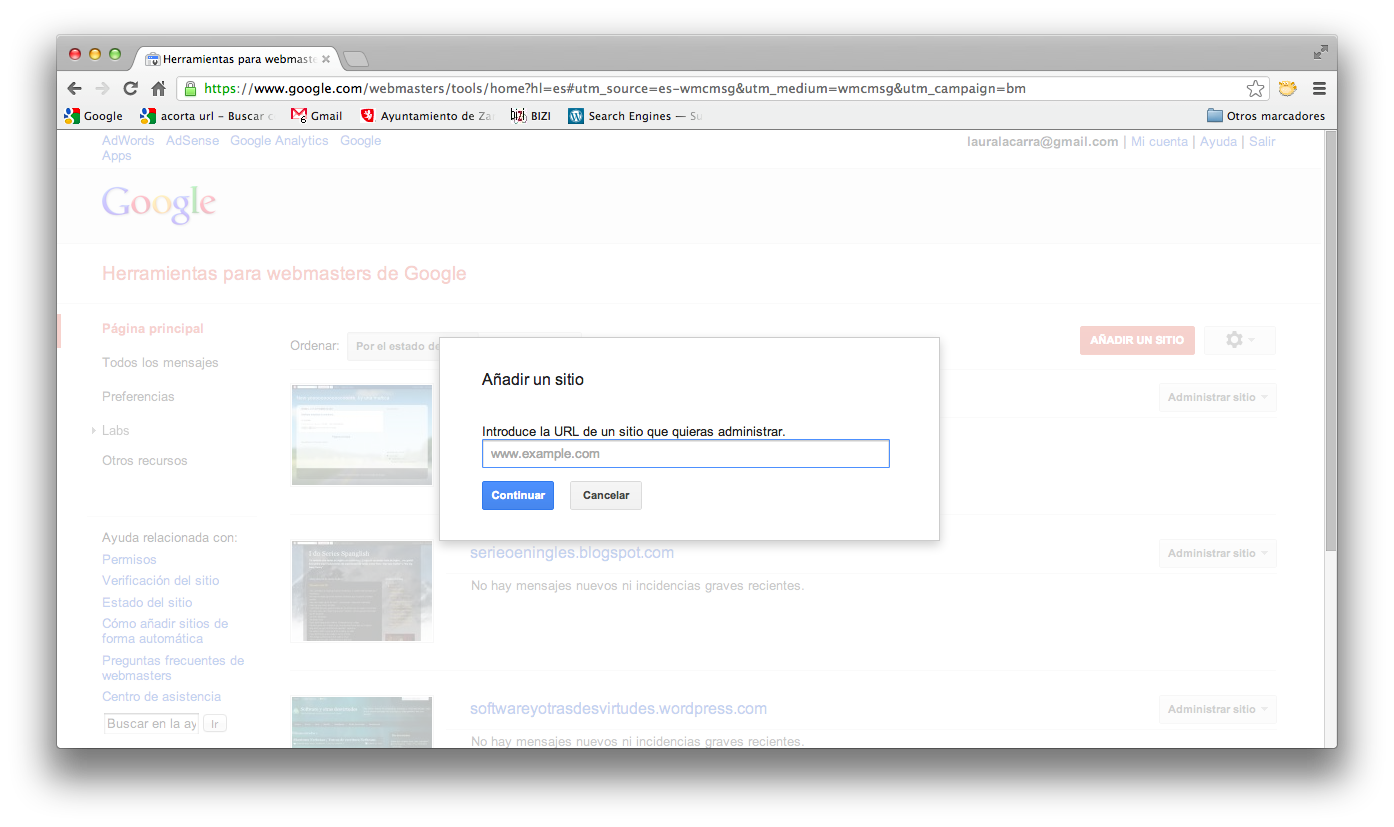The width and height of the screenshot is (1394, 827).
Task: Click the bookmark star icon in address bar
Action: 1255,88
